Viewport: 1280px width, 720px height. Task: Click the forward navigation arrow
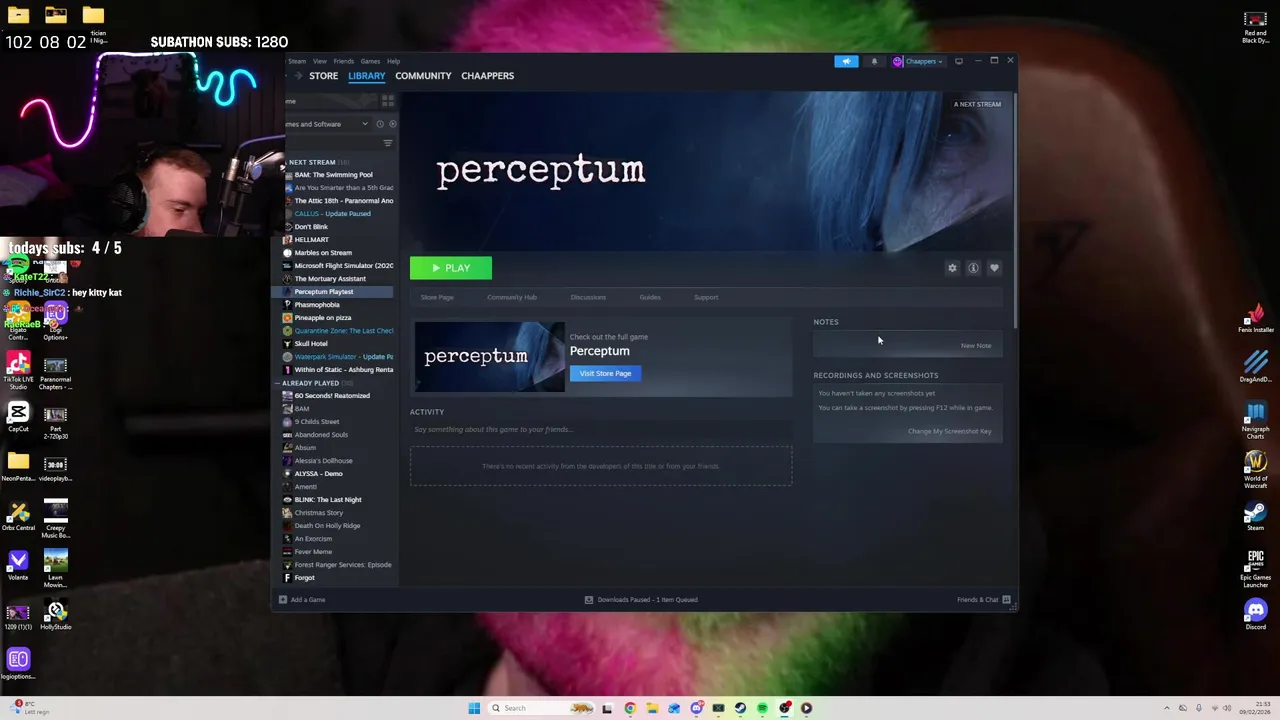point(300,76)
